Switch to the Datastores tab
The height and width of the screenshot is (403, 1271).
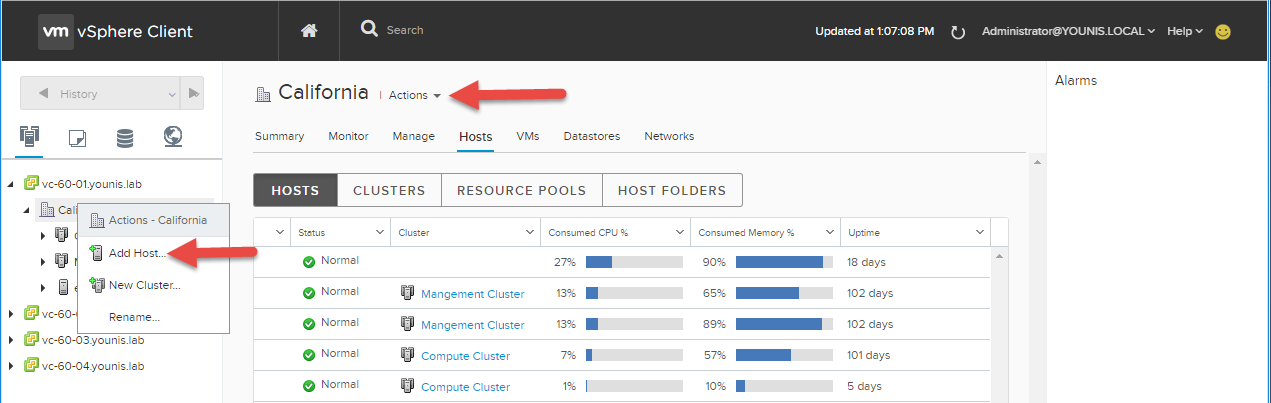[x=592, y=136]
